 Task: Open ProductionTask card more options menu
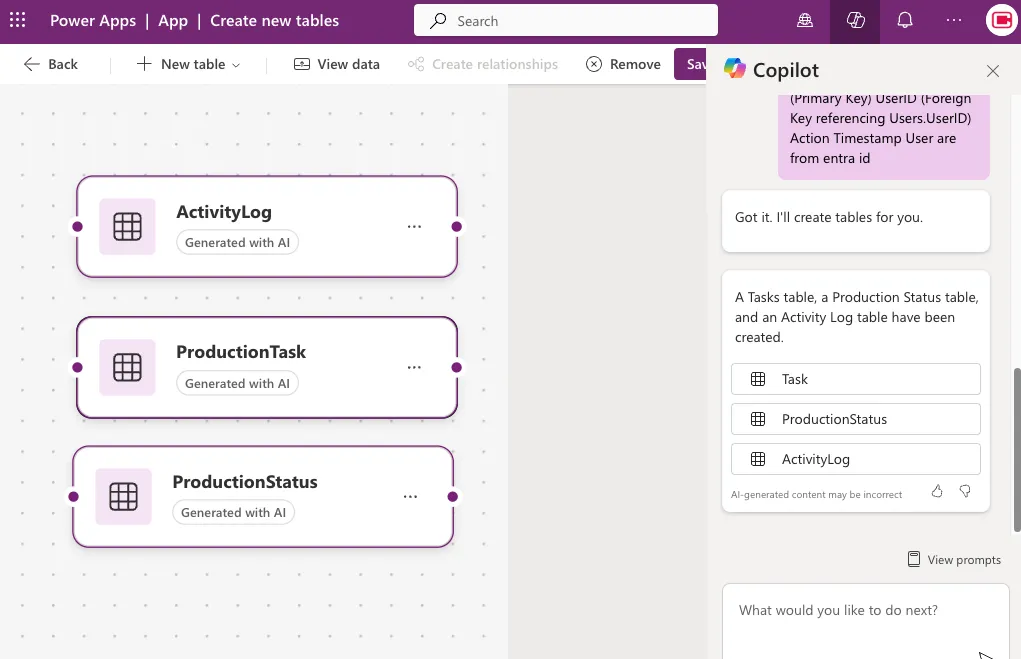(x=414, y=368)
